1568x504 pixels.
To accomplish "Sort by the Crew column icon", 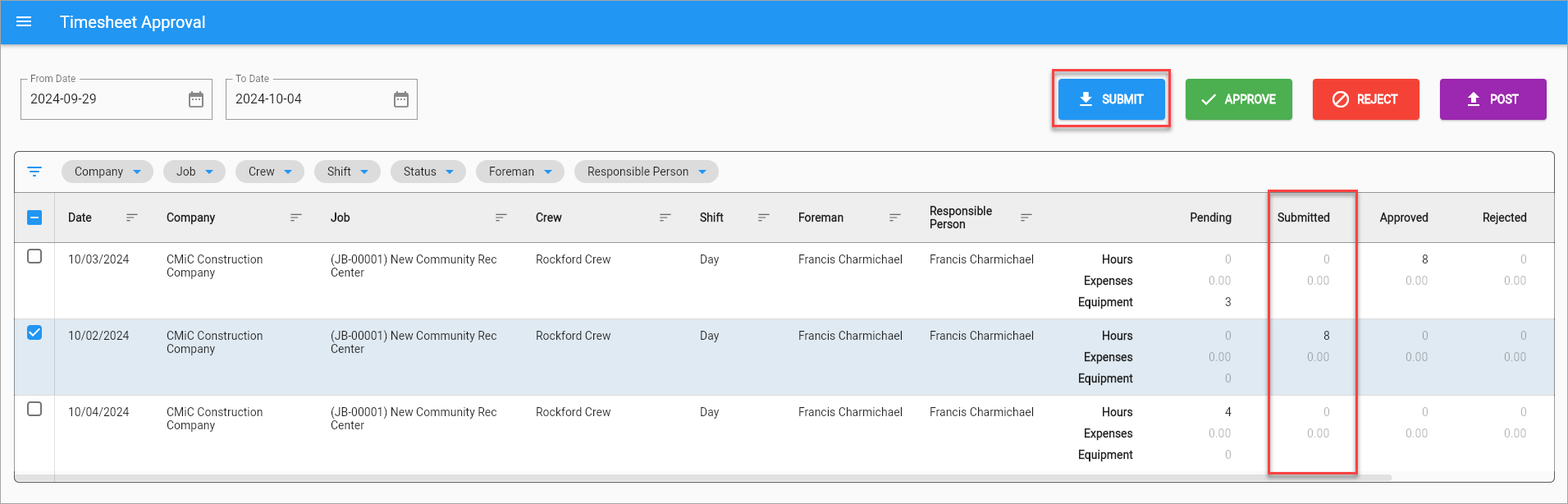I will (665, 218).
